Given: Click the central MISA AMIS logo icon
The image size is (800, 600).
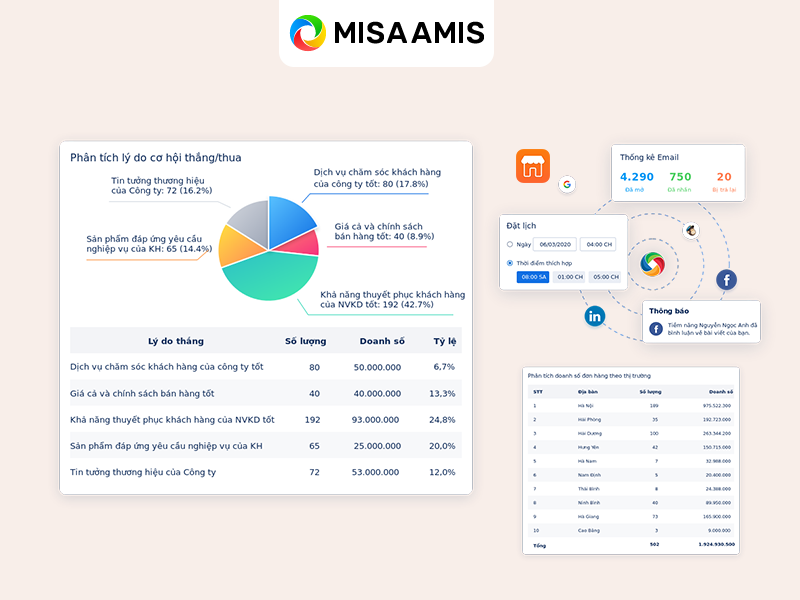Looking at the screenshot, I should [x=654, y=263].
